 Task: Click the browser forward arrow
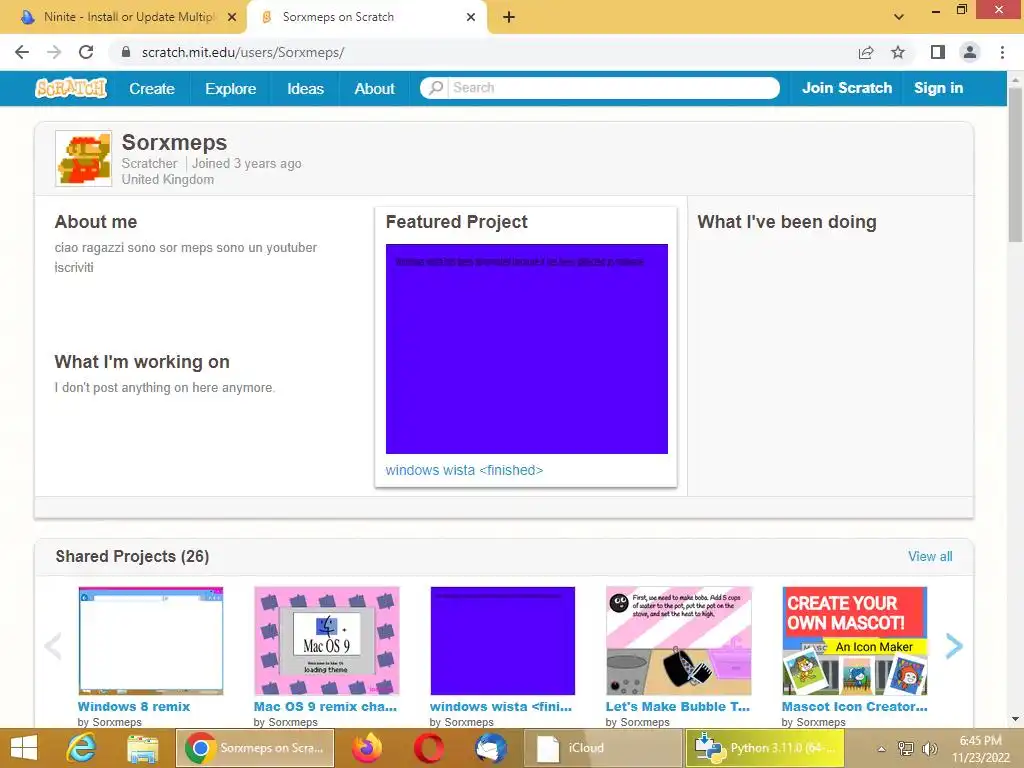coord(54,52)
